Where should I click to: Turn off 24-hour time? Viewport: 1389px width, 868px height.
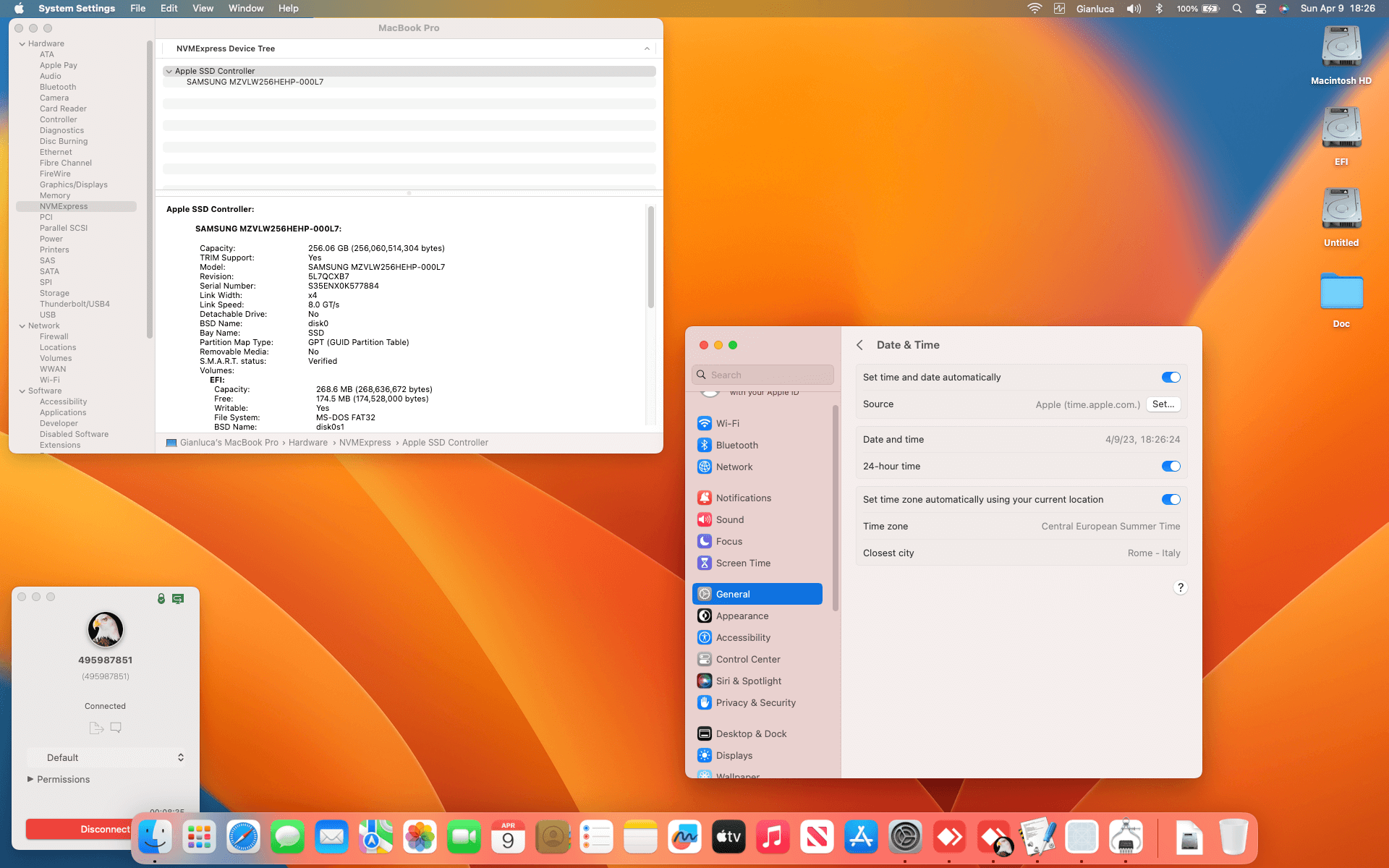pos(1171,466)
